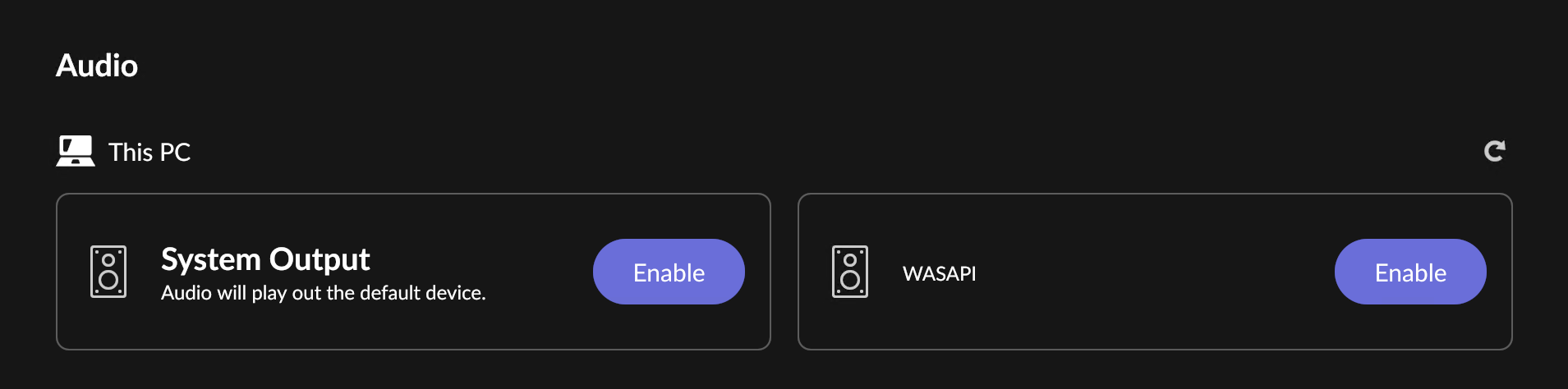Select the WASAPI device card
The image size is (1568, 389).
click(1155, 272)
